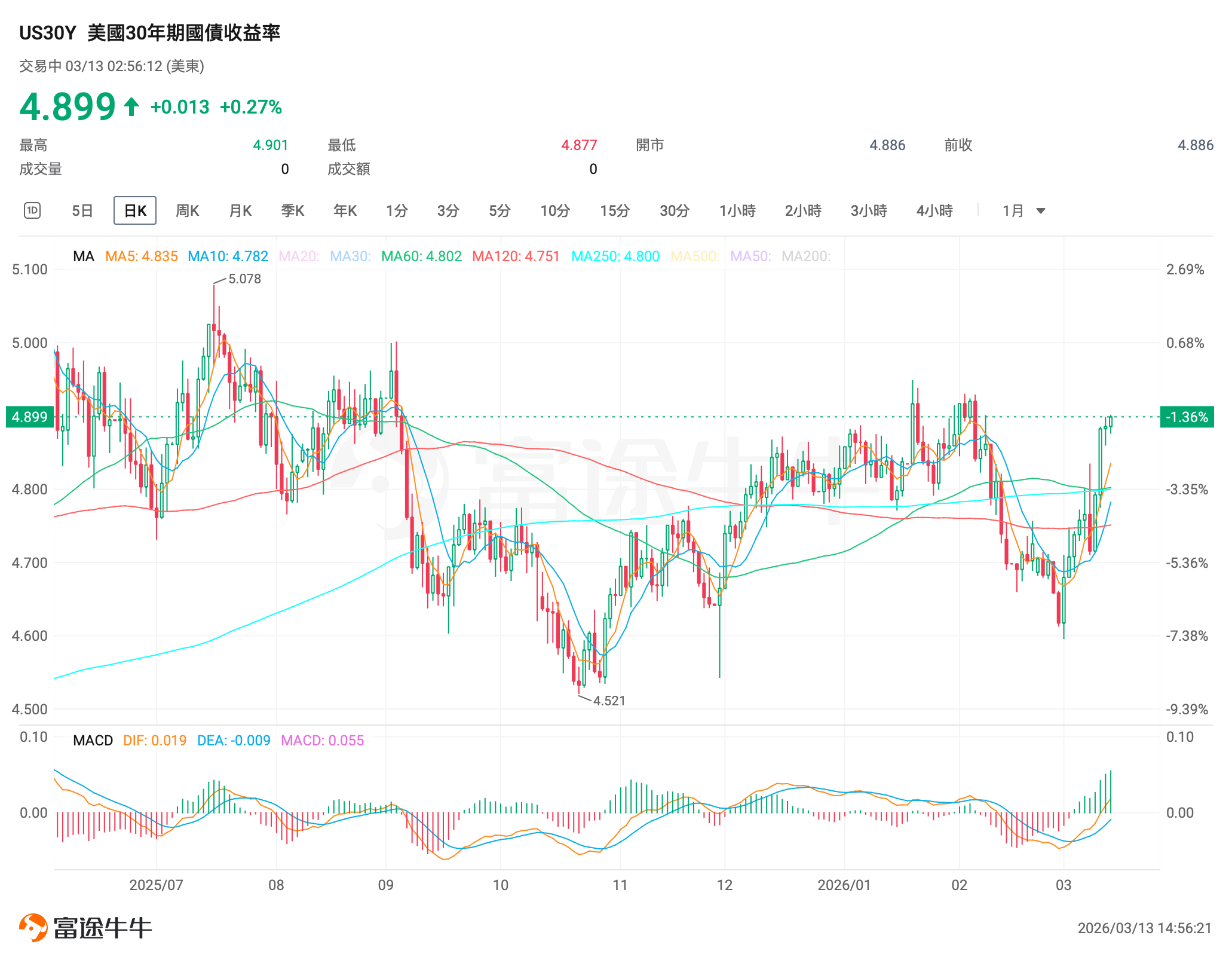Expand the 1月 dropdown arrow
The width and height of the screenshot is (1232, 960).
[1040, 211]
